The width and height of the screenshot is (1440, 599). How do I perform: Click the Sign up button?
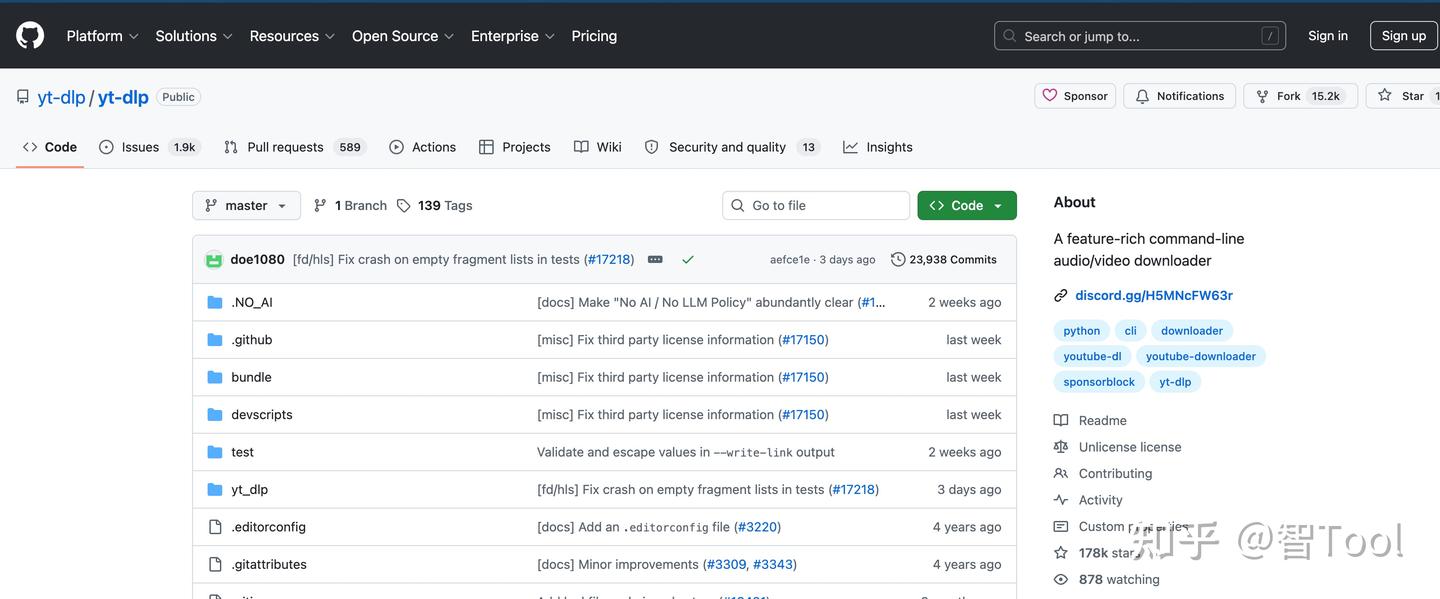1404,36
